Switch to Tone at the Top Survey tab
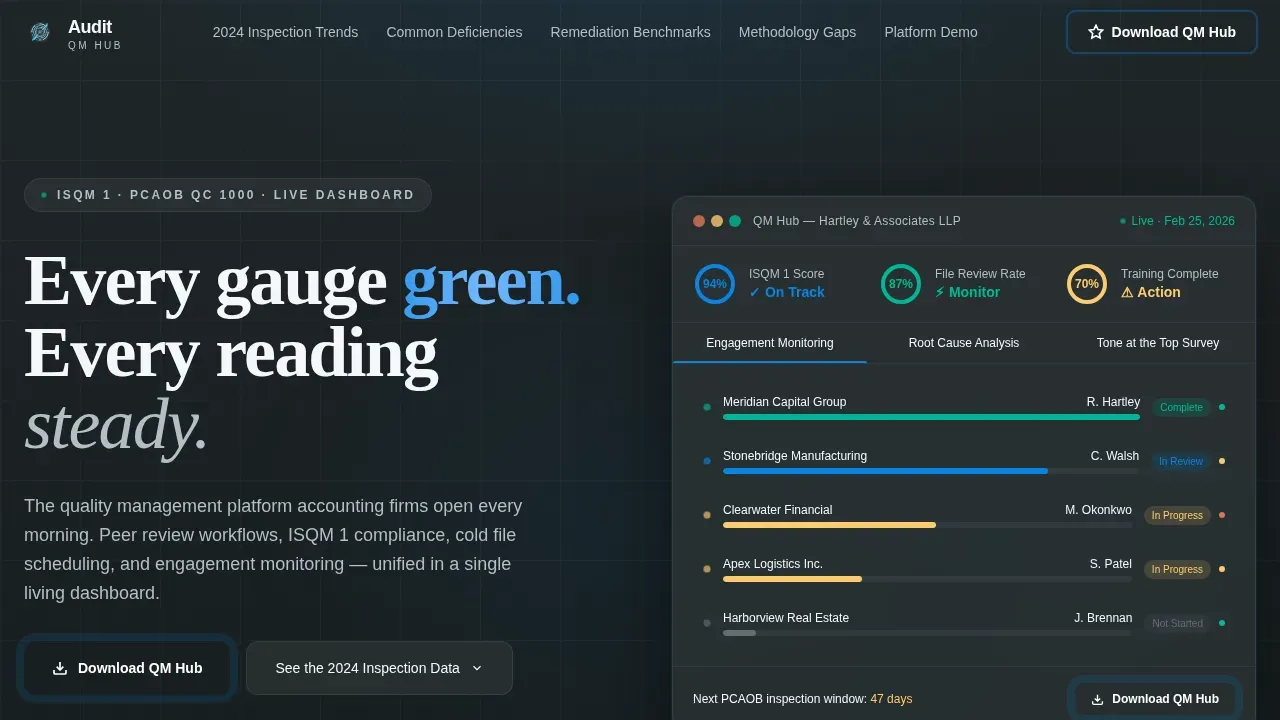 [1158, 343]
